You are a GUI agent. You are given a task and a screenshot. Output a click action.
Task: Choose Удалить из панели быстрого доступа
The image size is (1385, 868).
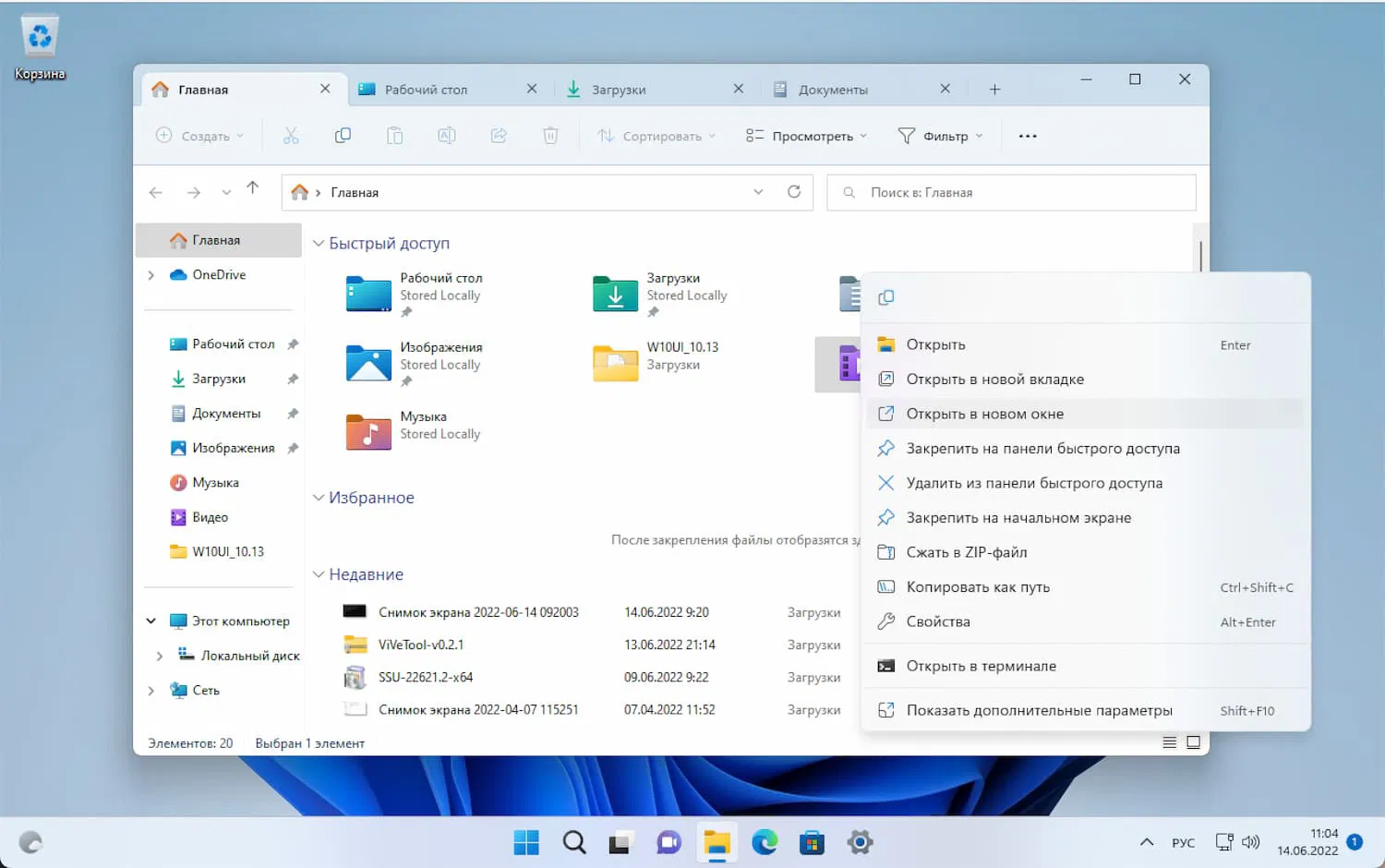1086,483
